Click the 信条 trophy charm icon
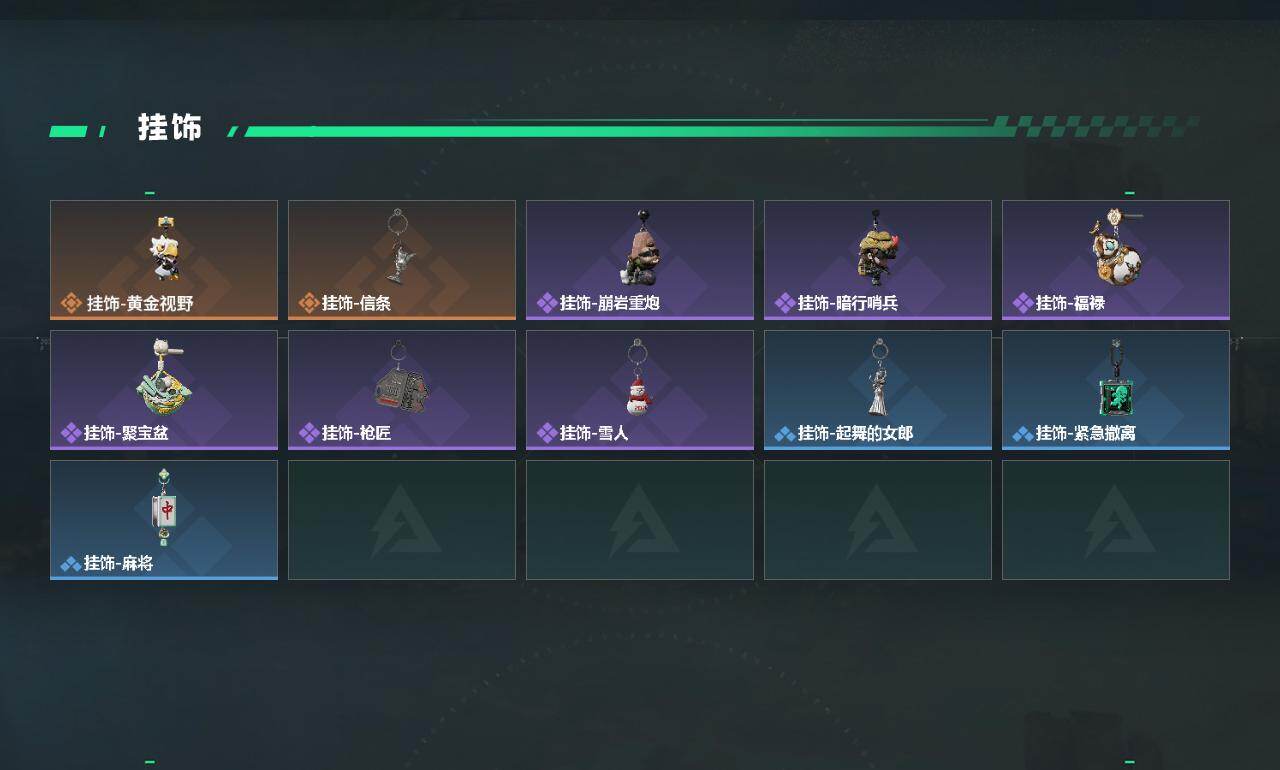The width and height of the screenshot is (1280, 770). (x=400, y=246)
